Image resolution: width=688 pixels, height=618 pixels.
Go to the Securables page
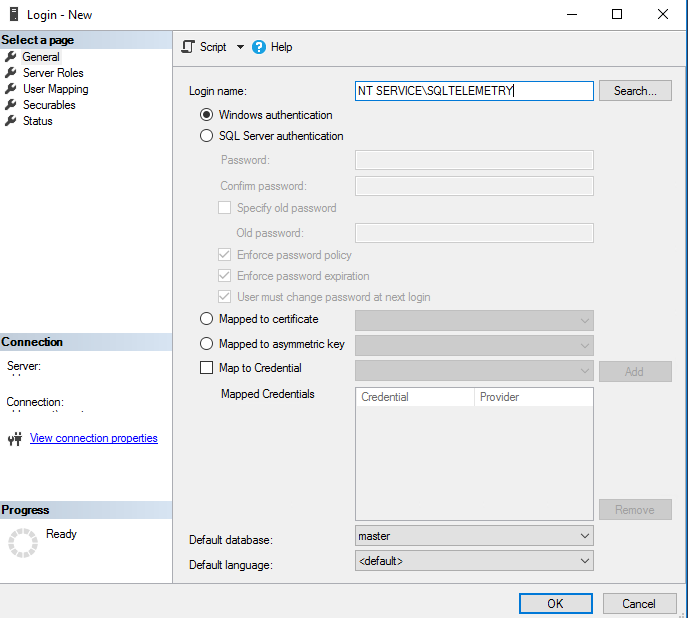point(49,105)
